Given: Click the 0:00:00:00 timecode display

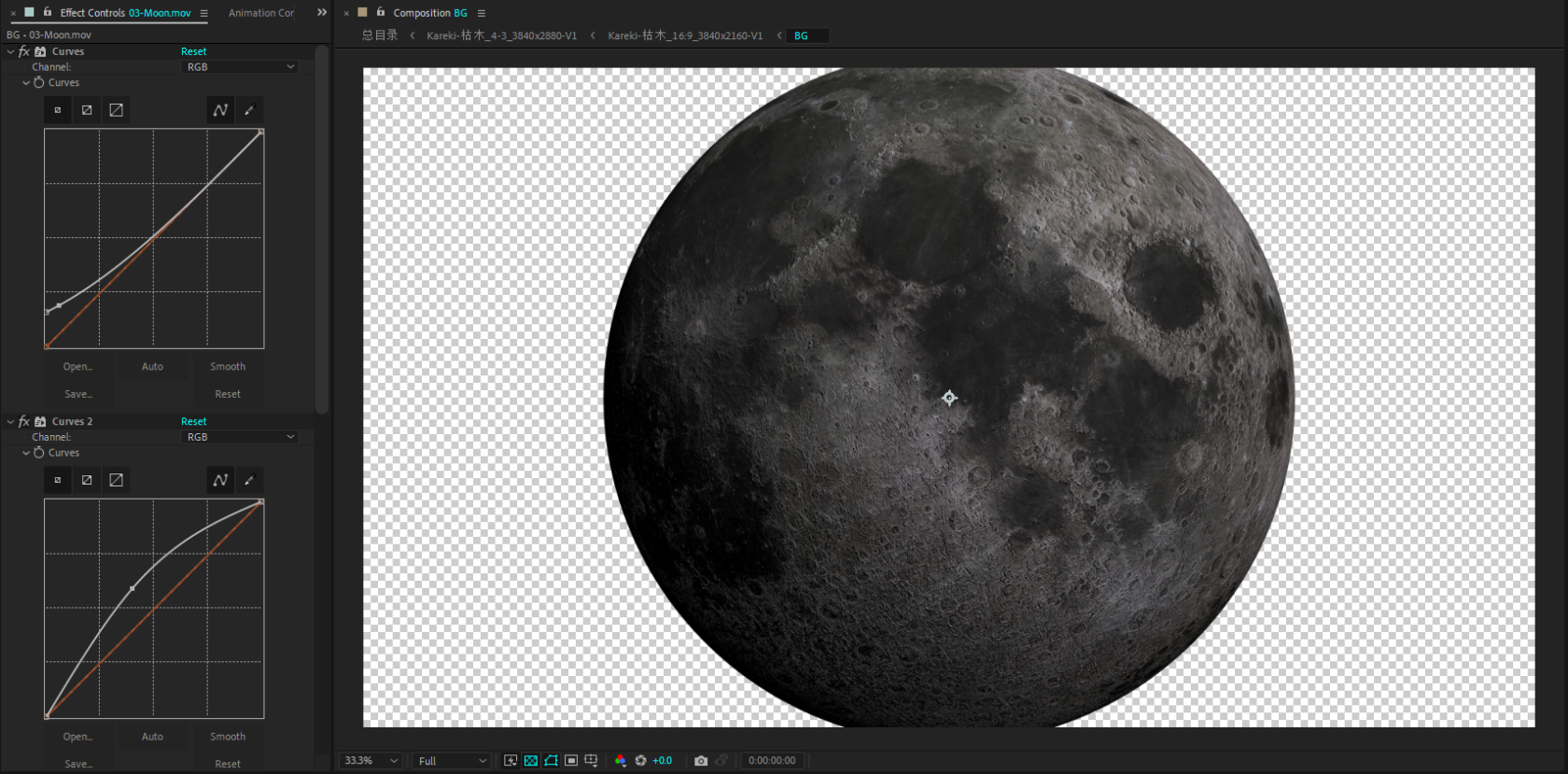Looking at the screenshot, I should coord(772,761).
